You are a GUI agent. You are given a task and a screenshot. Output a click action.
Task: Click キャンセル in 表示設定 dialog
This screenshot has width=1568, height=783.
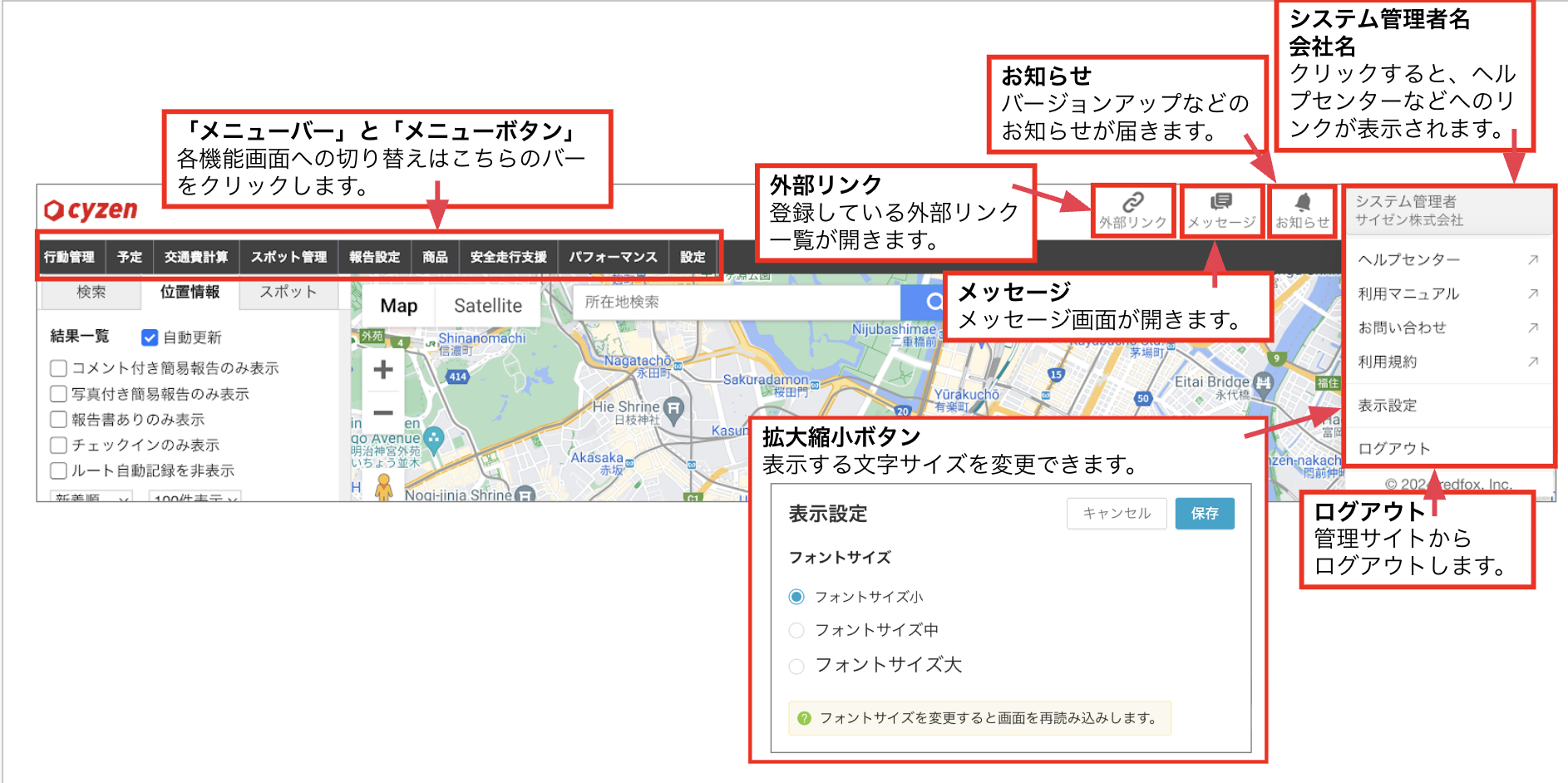click(1117, 514)
